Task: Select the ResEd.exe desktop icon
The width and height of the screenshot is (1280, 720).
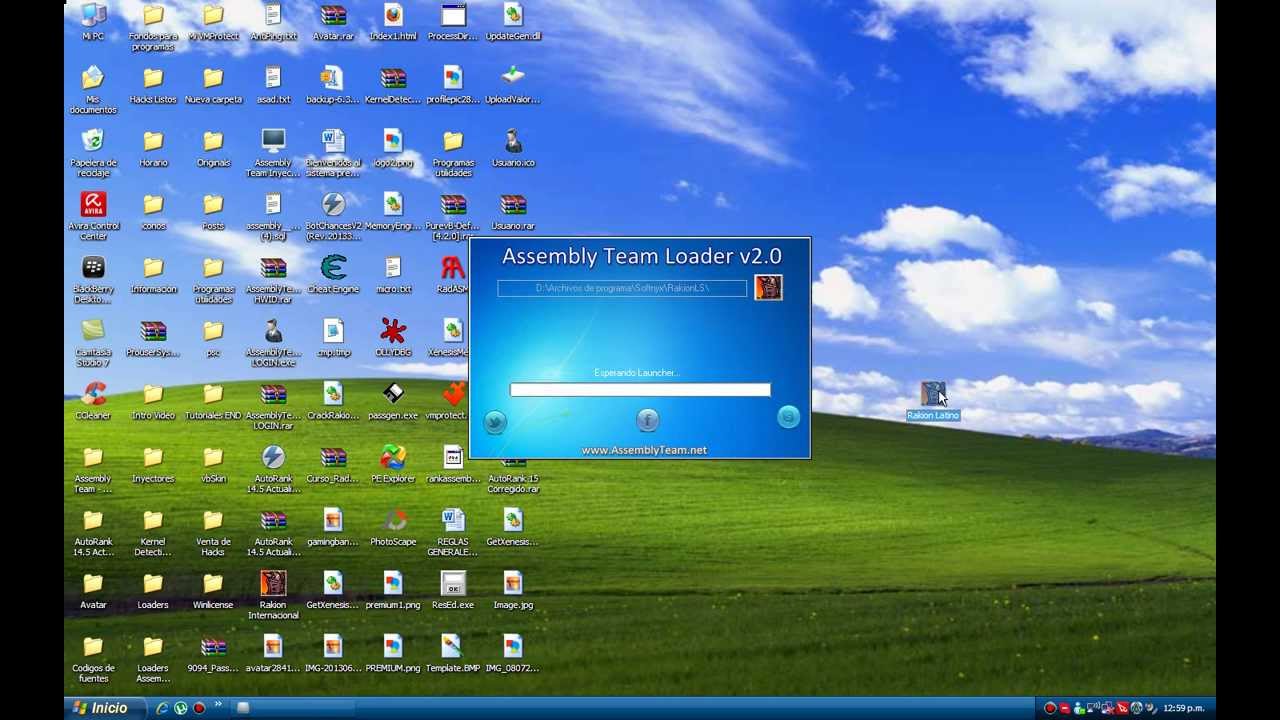Action: click(x=453, y=589)
